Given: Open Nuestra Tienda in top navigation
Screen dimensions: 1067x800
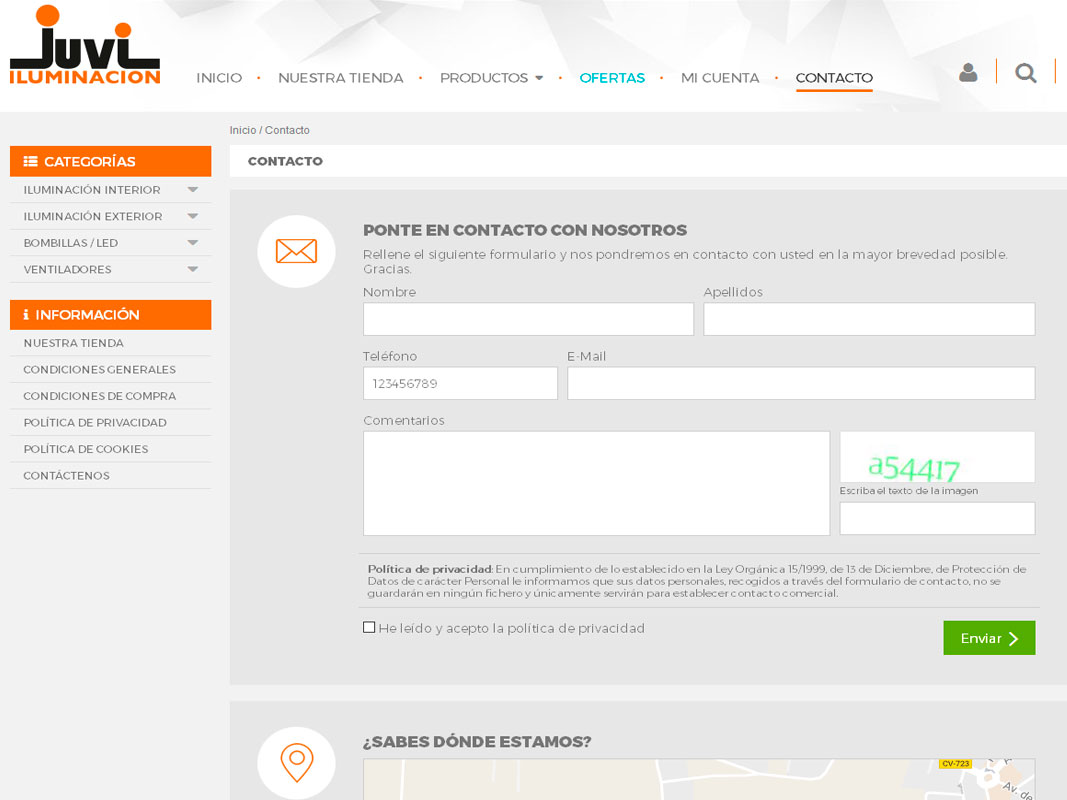Looking at the screenshot, I should 340,78.
